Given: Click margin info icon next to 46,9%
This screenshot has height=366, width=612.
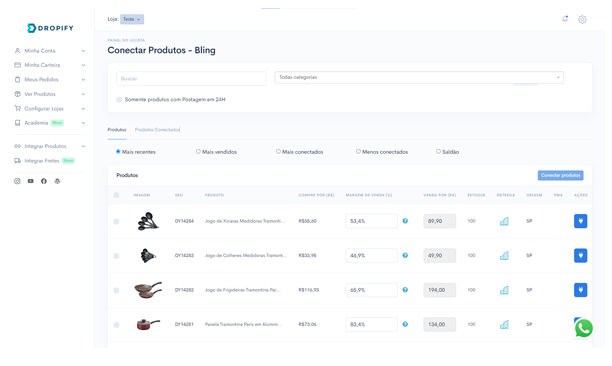Looking at the screenshot, I should [x=405, y=255].
